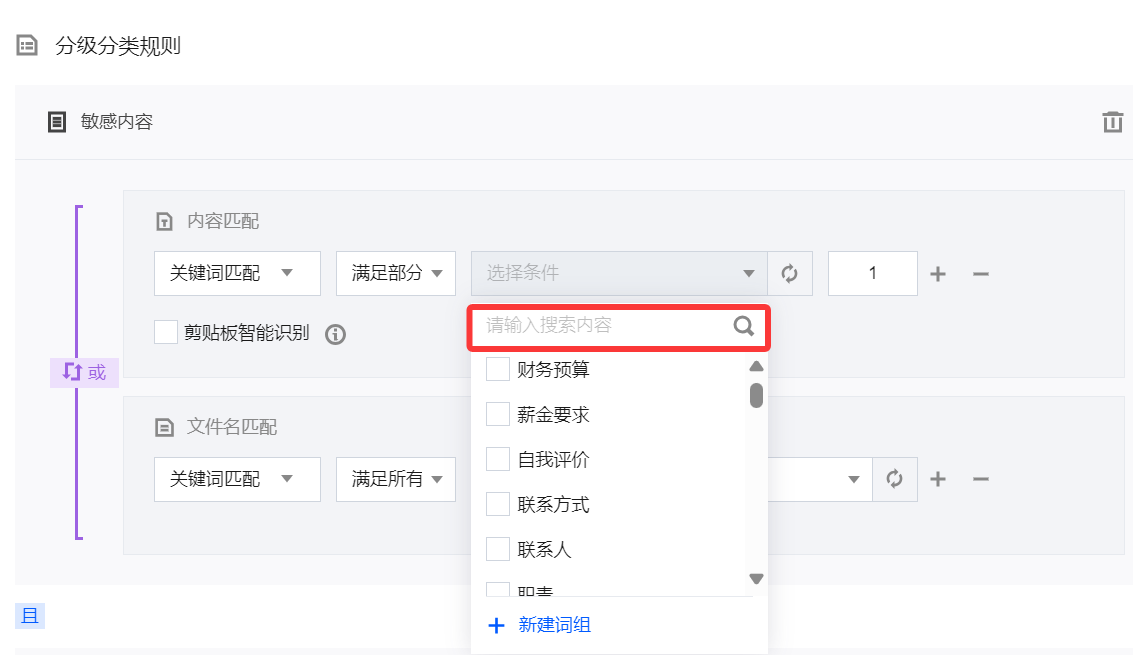Tick the 薪金要求 option
The width and height of the screenshot is (1133, 655).
498,414
